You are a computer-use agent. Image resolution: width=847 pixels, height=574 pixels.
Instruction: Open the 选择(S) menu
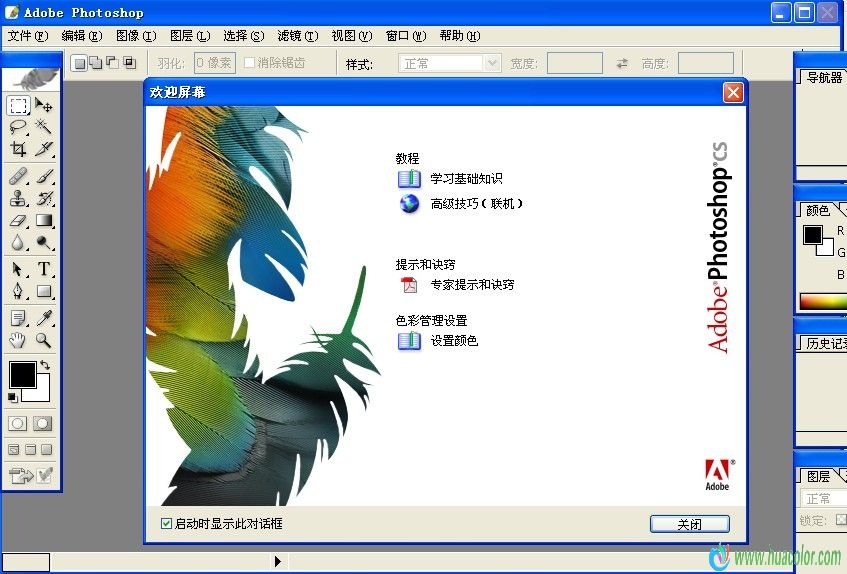(244, 36)
